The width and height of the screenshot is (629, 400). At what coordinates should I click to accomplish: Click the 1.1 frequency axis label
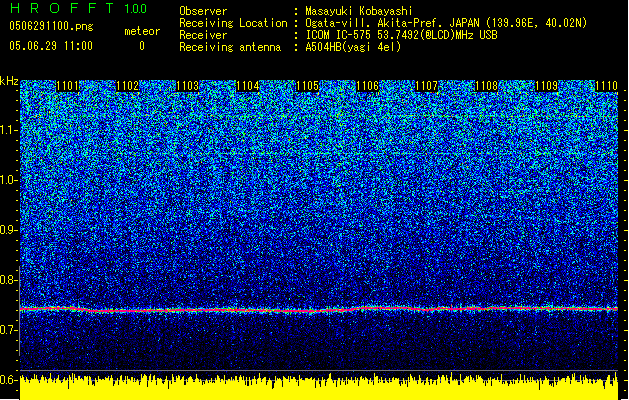9,130
